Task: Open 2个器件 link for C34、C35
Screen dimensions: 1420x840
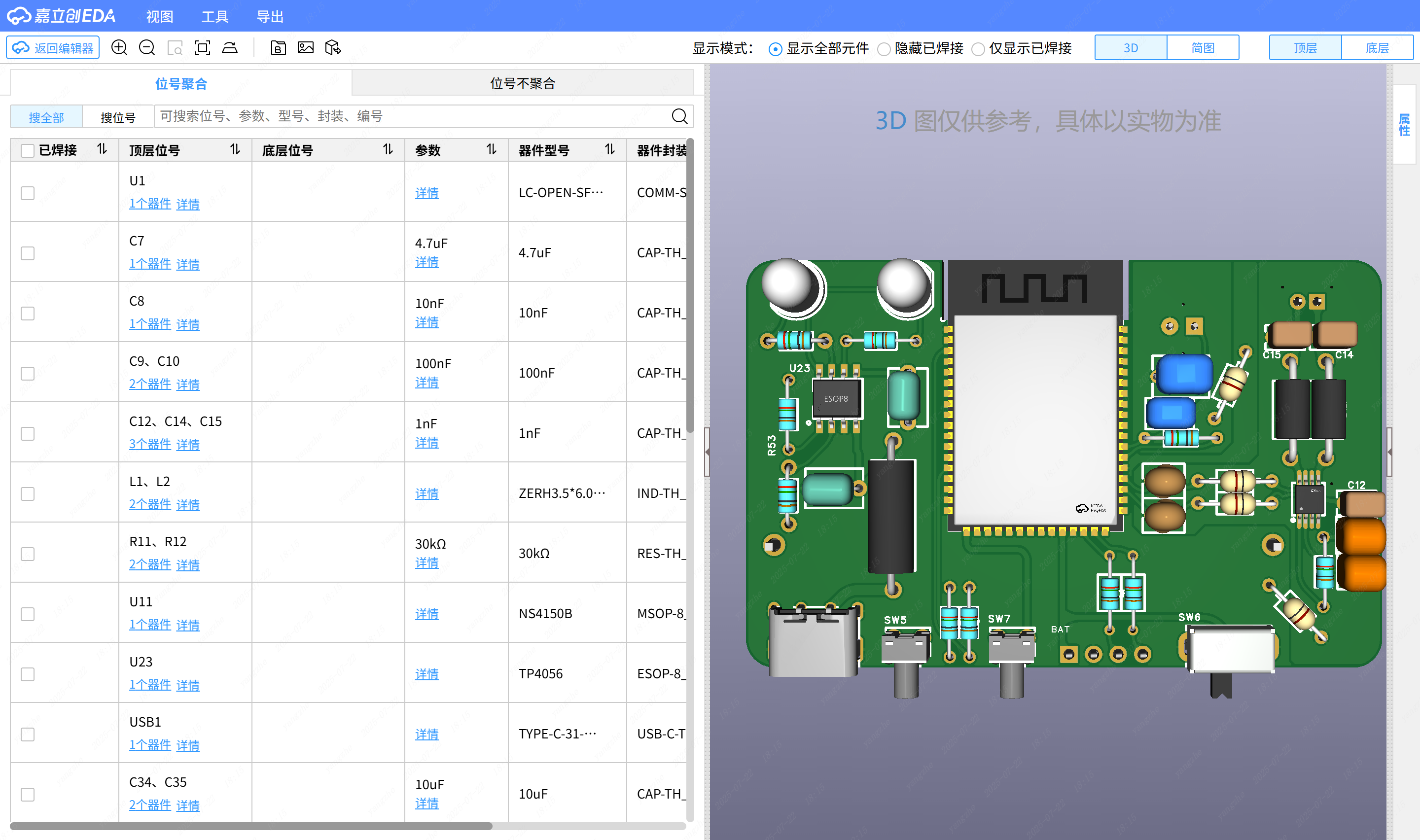Action: click(150, 805)
